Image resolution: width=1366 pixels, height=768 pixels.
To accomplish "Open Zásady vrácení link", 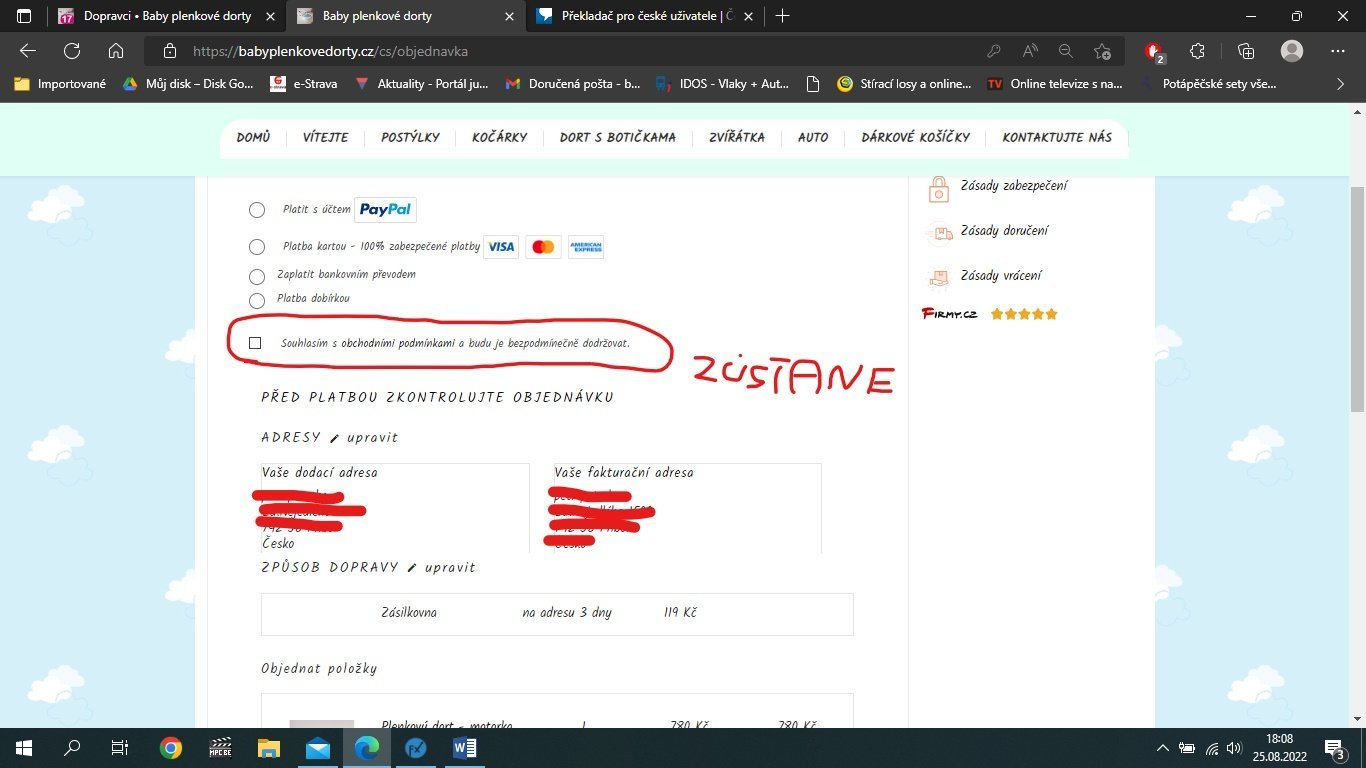I will pos(1001,276).
